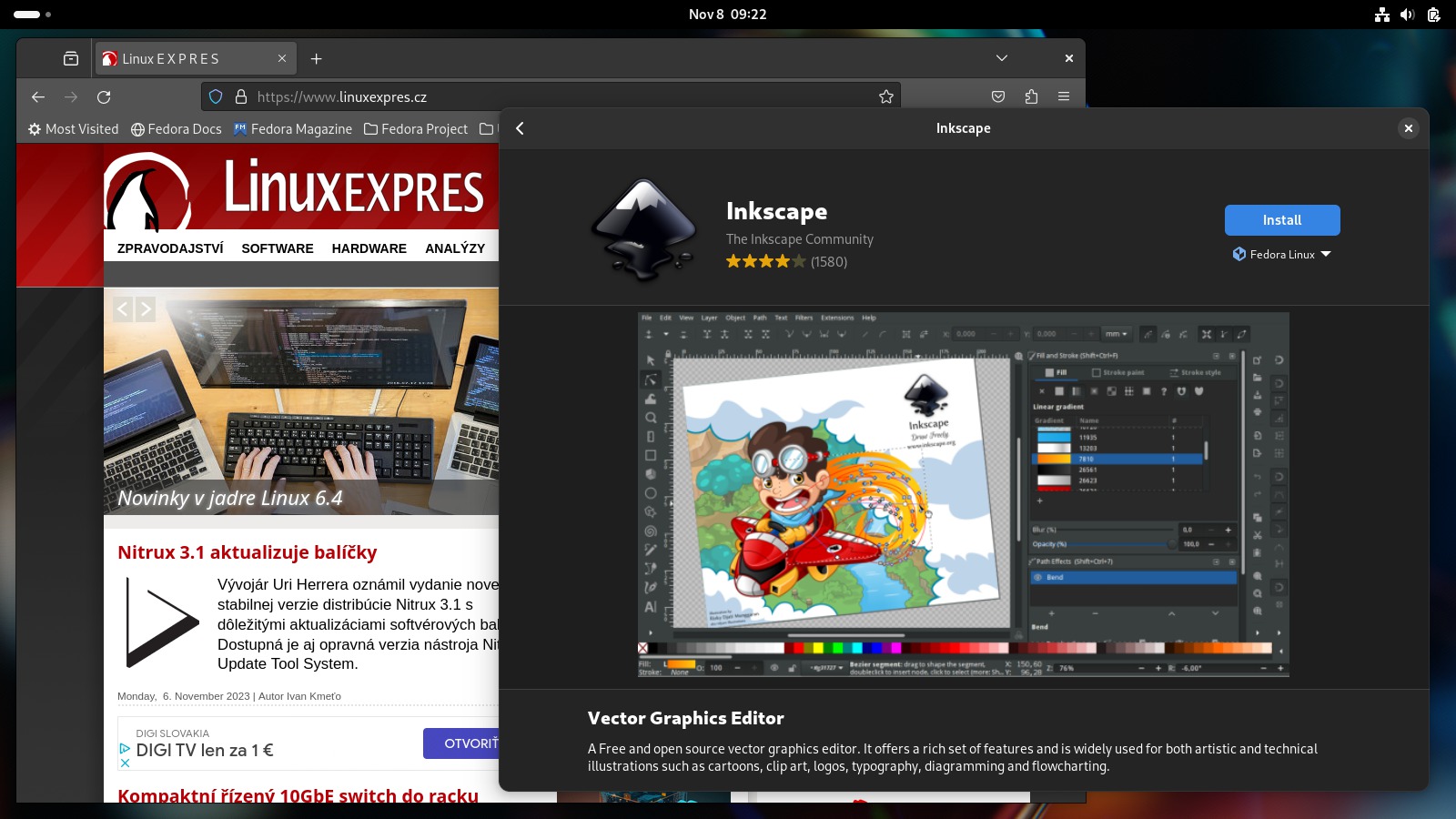Open ANALÝZY site menu
This screenshot has width=1456, height=819.
[455, 248]
